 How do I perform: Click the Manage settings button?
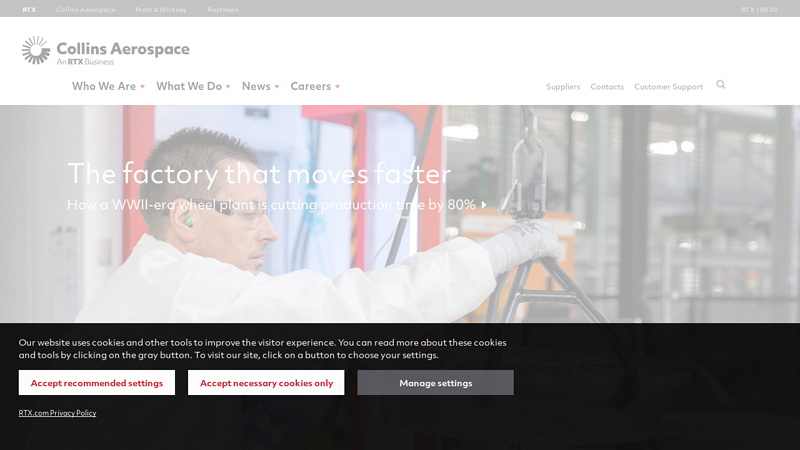point(436,383)
